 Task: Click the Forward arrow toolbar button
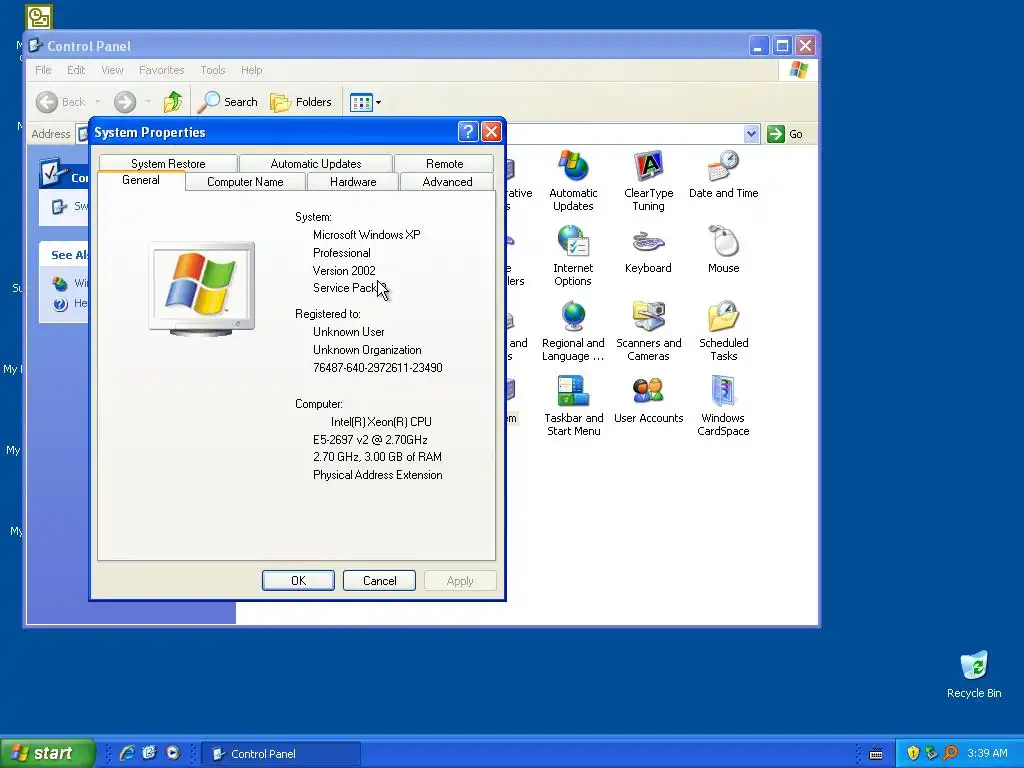click(x=125, y=102)
